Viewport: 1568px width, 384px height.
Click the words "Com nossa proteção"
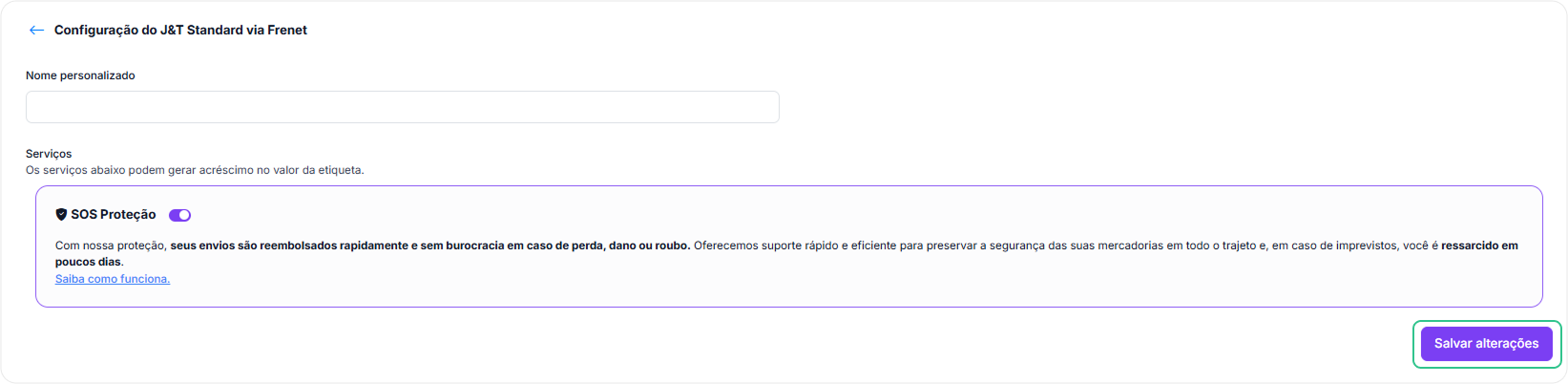111,245
